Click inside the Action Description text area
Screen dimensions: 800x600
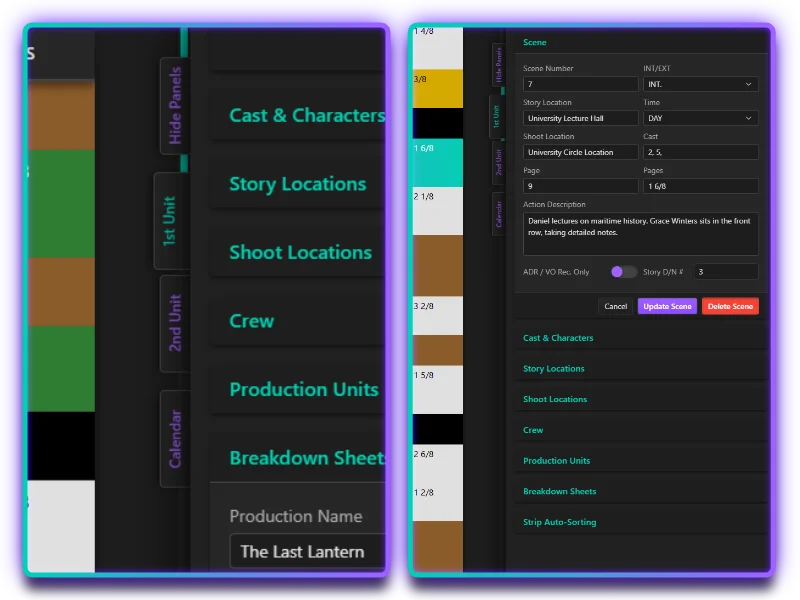point(640,230)
